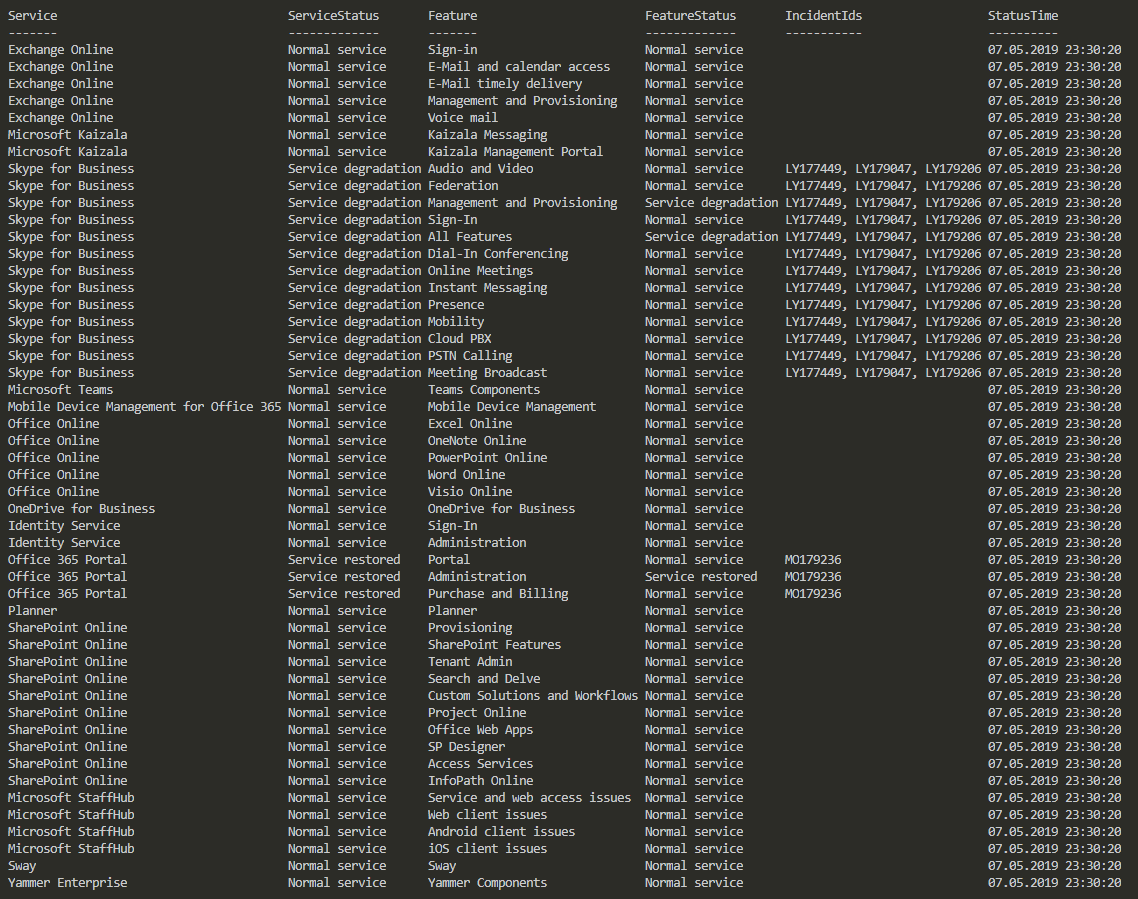Screen dimensions: 1138x899
Task: Select the Cloud PBX feature row
Action: (x=459, y=339)
